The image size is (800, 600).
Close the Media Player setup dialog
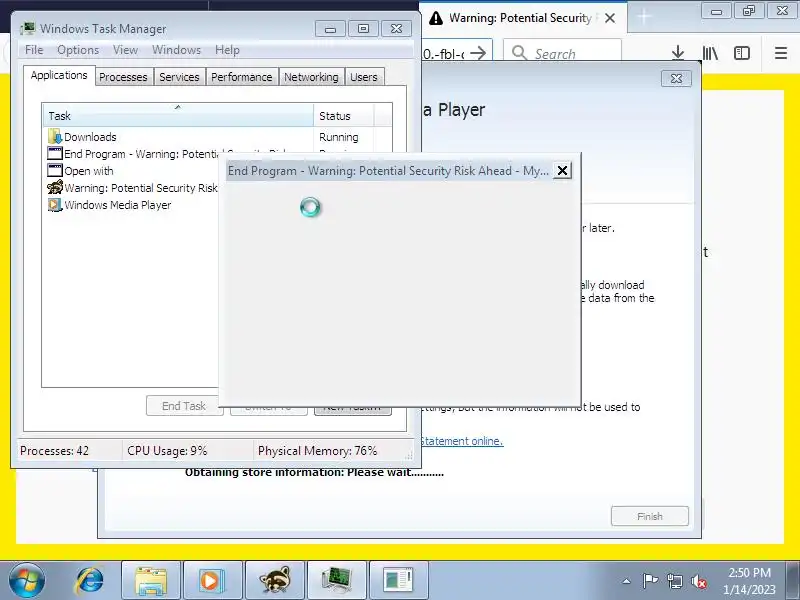(x=677, y=79)
